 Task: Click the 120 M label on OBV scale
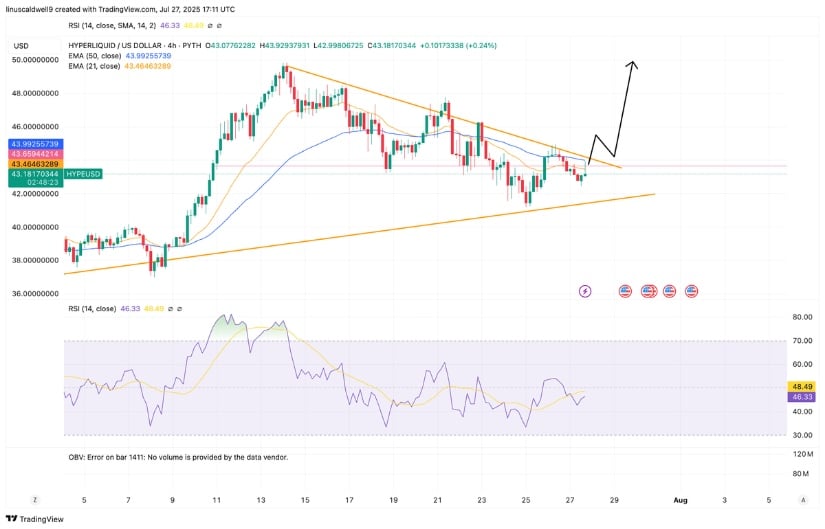pyautogui.click(x=803, y=454)
